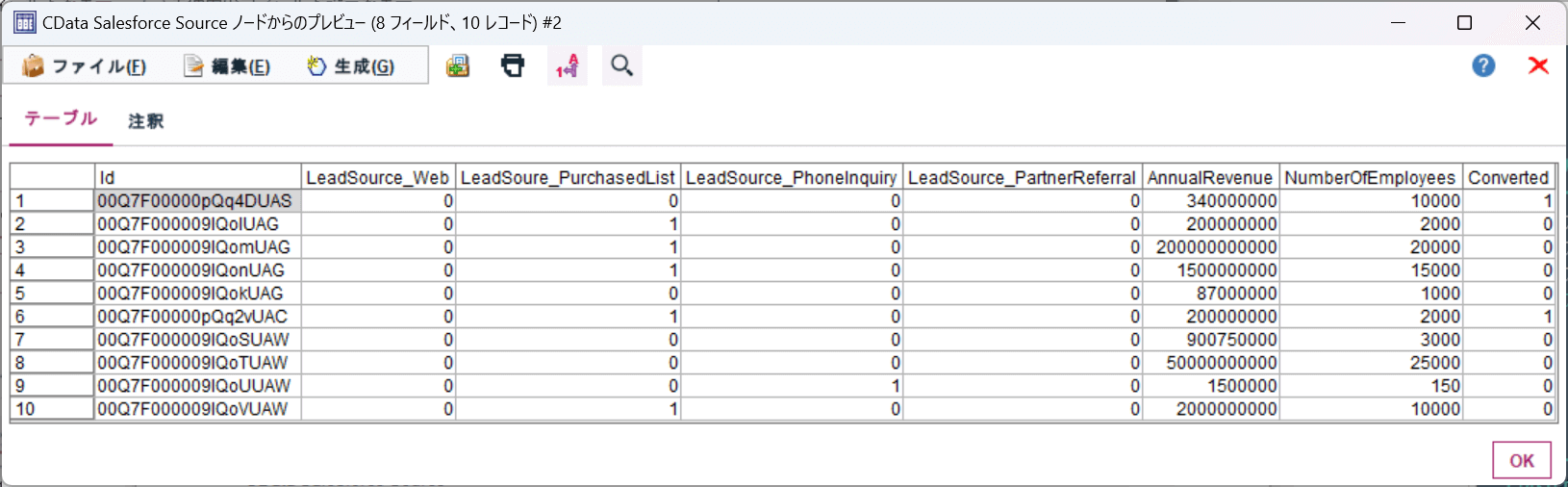This screenshot has height=487, width=1568.
Task: Select cell 00Q7F00000pQq4DUAS
Action: [x=198, y=200]
